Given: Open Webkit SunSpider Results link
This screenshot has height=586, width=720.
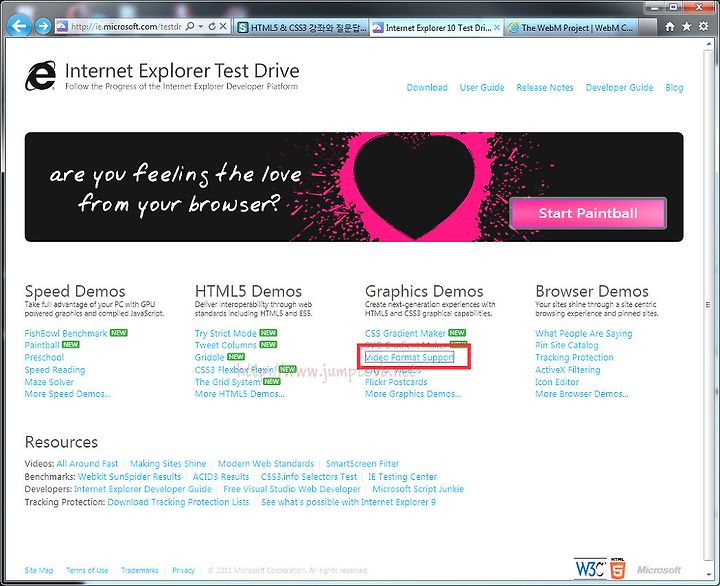Looking at the screenshot, I should [129, 477].
